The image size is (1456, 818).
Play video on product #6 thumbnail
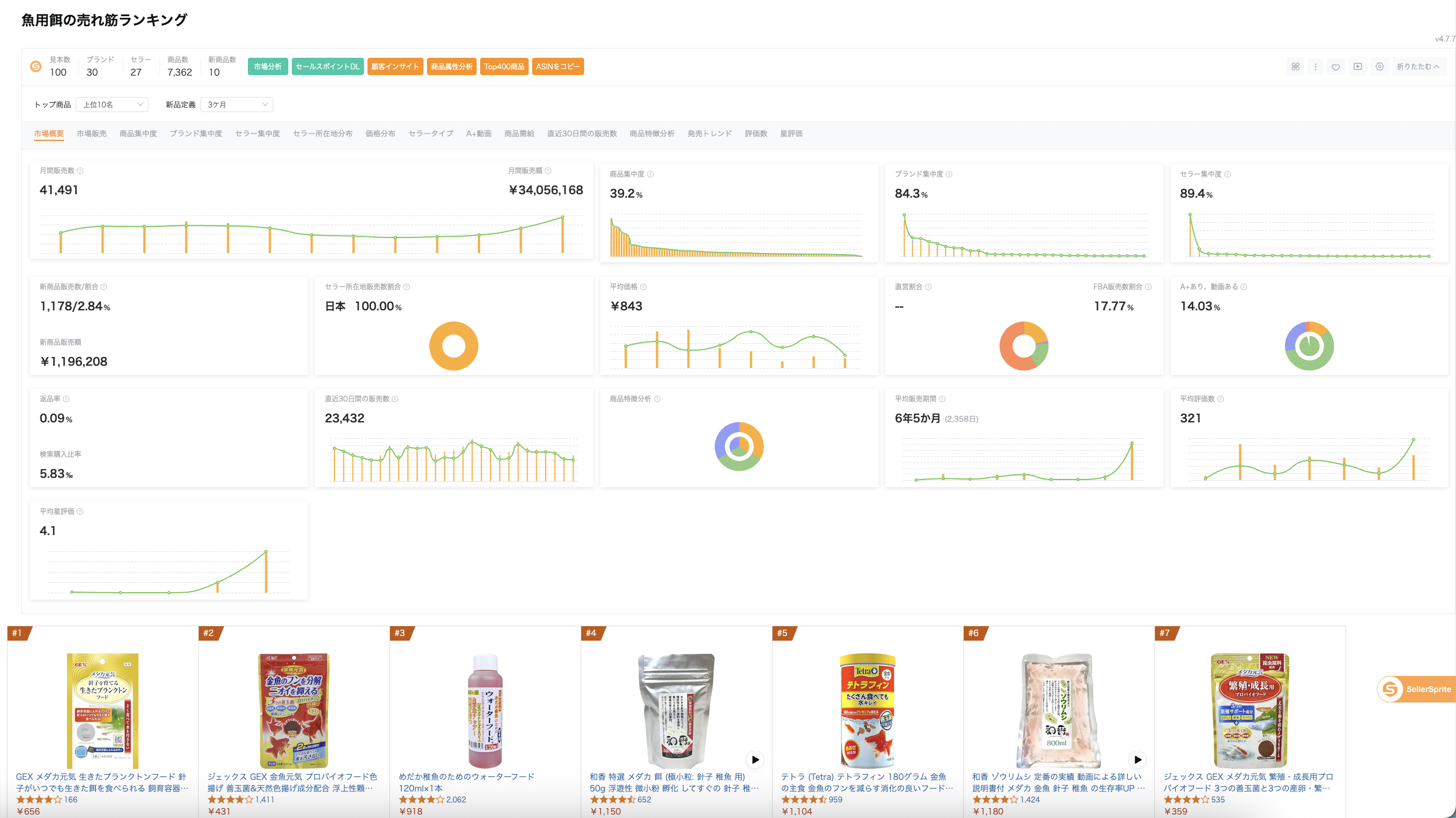coord(1138,760)
